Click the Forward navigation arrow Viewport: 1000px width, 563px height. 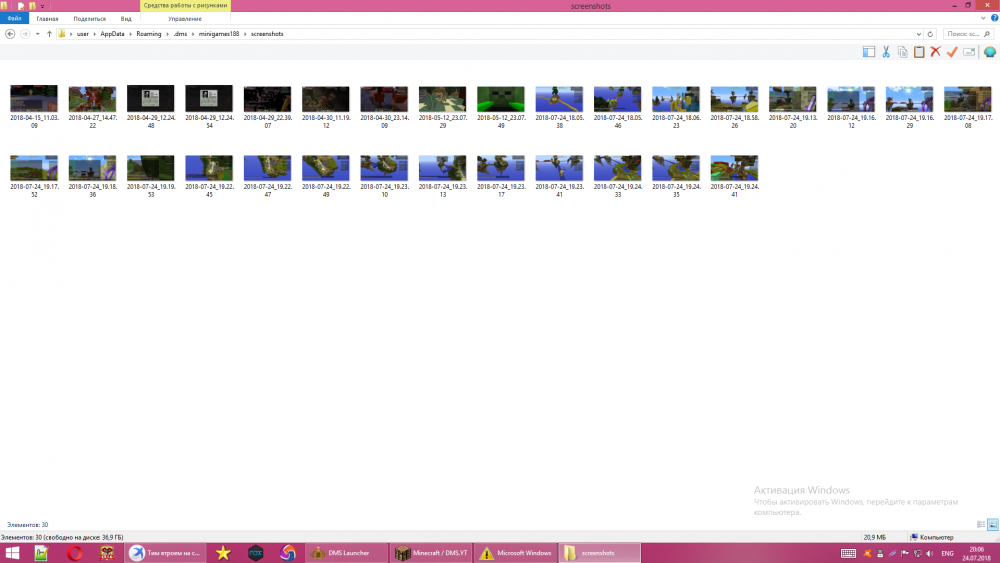(25, 34)
